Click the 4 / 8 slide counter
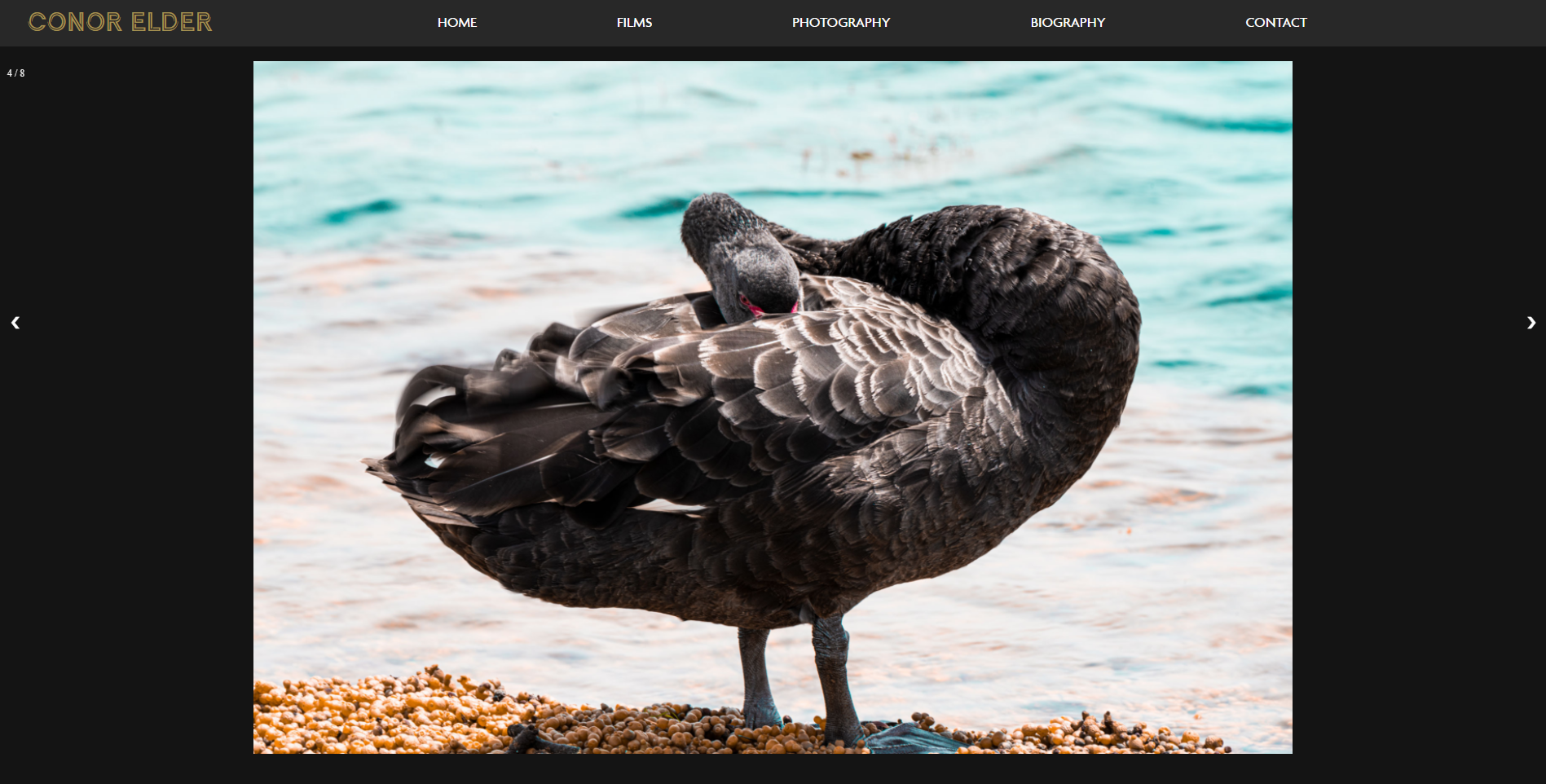Screen dimensions: 1546x784 [x=16, y=73]
